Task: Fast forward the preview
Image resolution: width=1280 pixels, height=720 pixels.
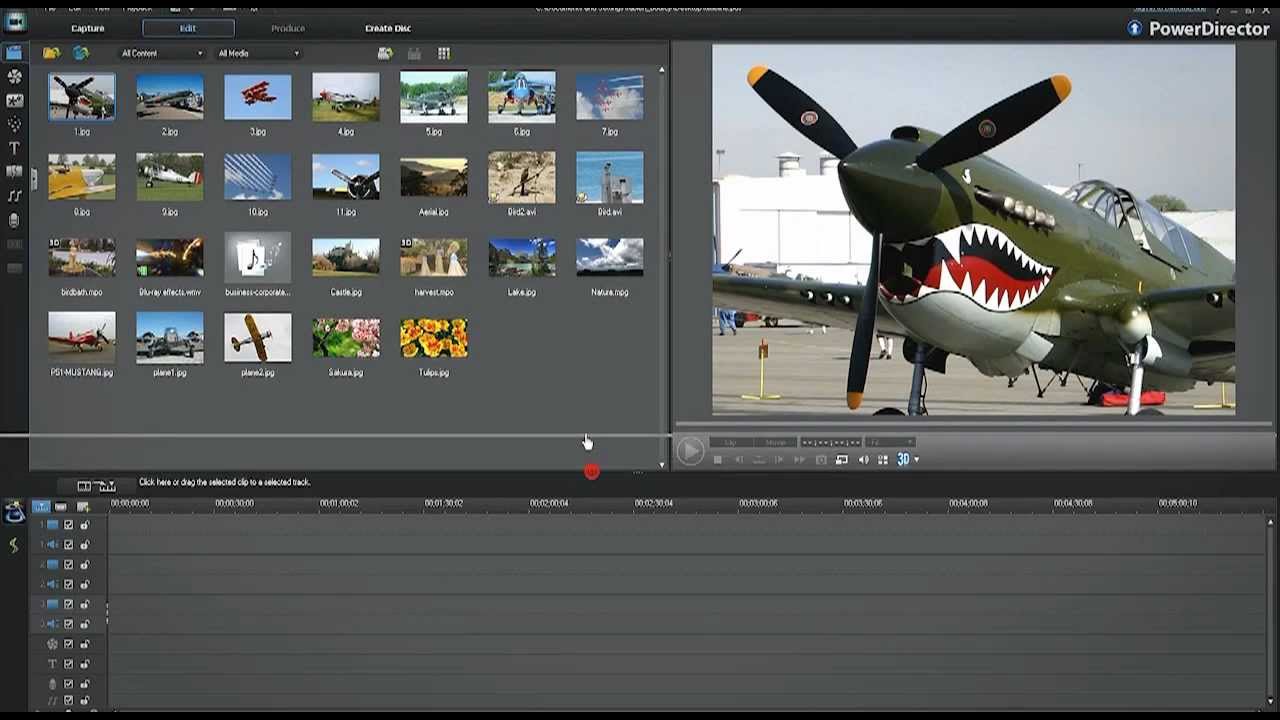Action: point(799,460)
